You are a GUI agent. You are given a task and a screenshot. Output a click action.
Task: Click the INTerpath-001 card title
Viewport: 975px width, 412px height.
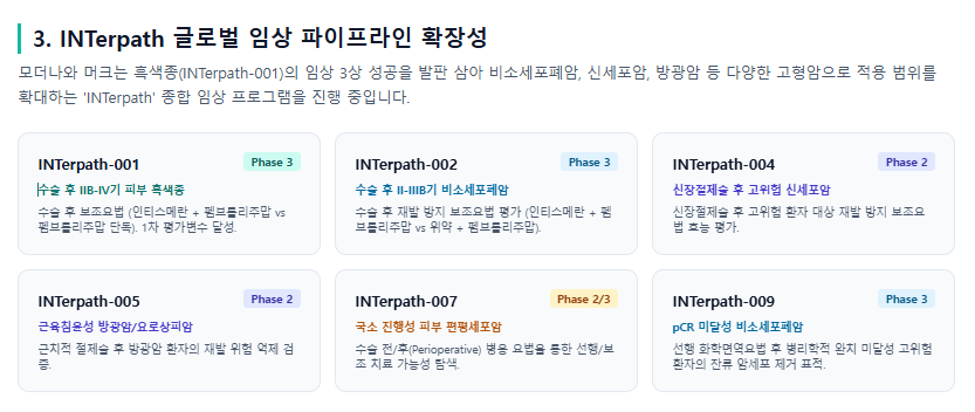click(x=88, y=165)
